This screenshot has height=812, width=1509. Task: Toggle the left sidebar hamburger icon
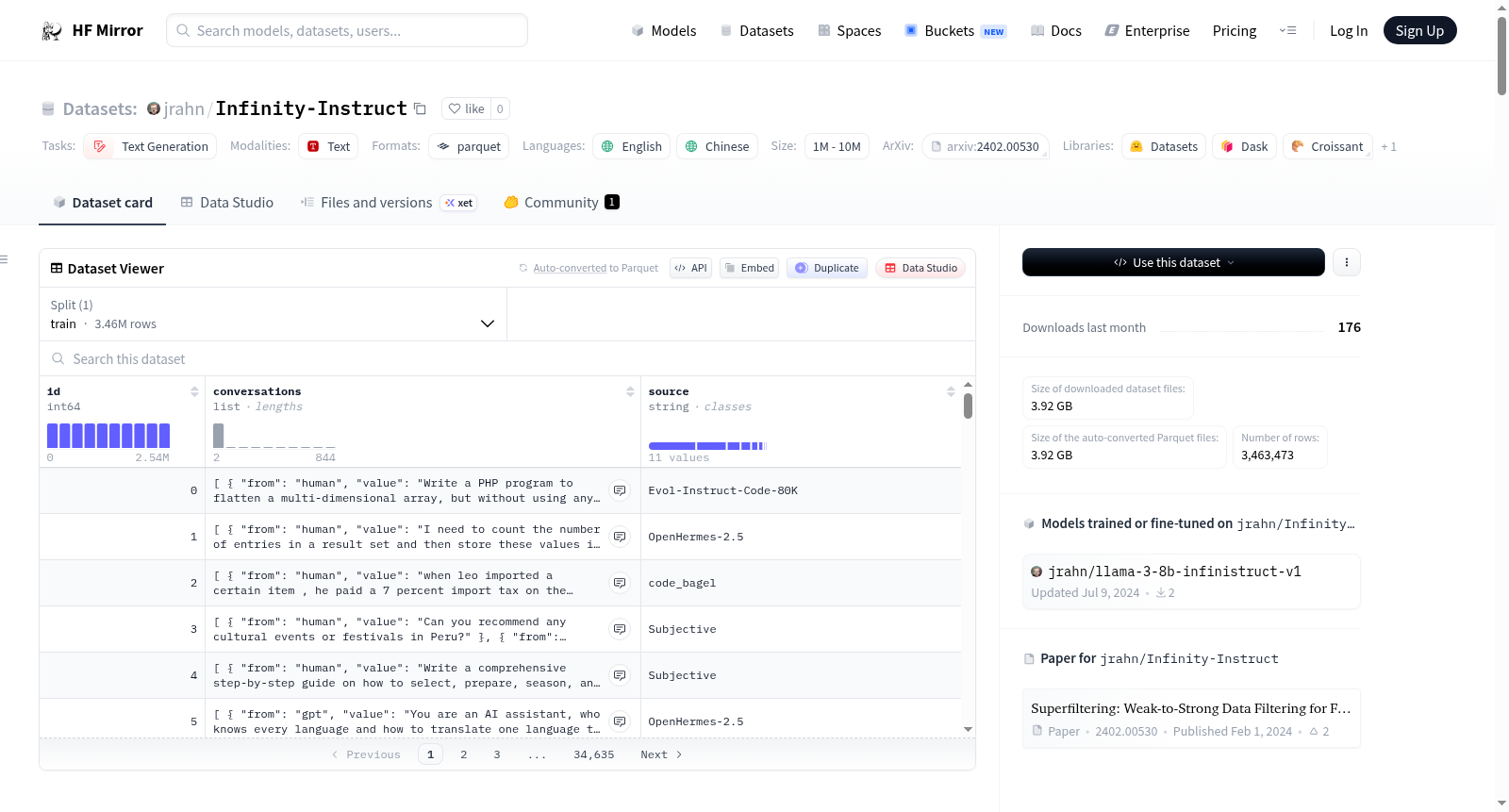coord(5,259)
